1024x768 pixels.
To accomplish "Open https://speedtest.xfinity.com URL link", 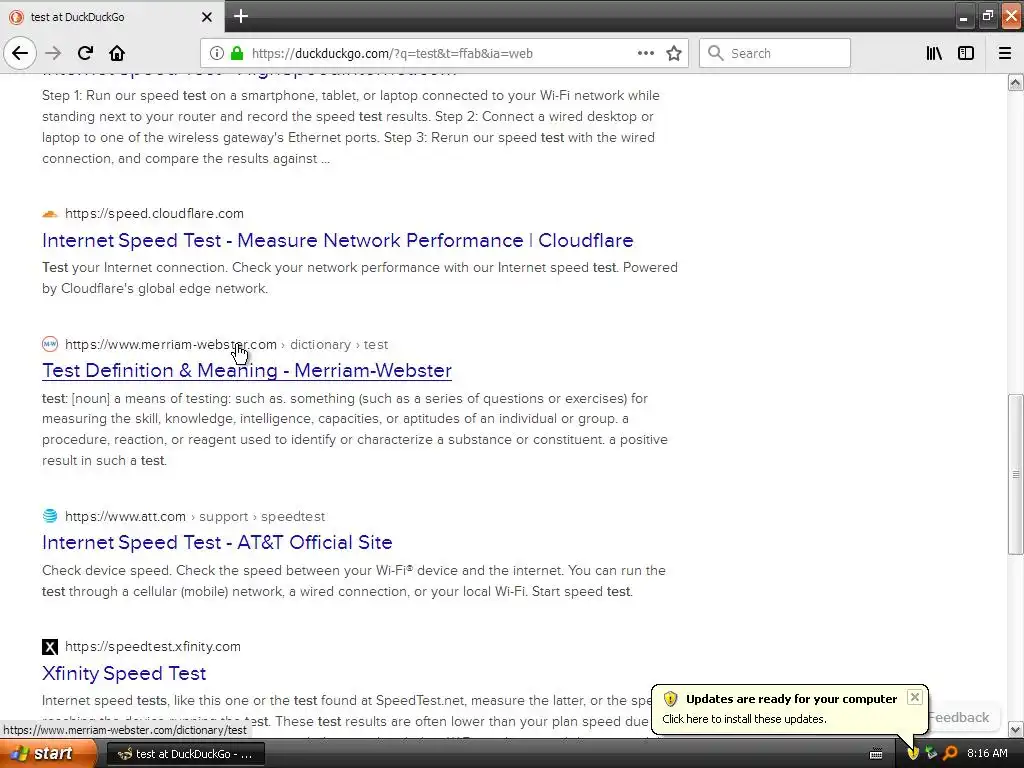I will (x=153, y=647).
